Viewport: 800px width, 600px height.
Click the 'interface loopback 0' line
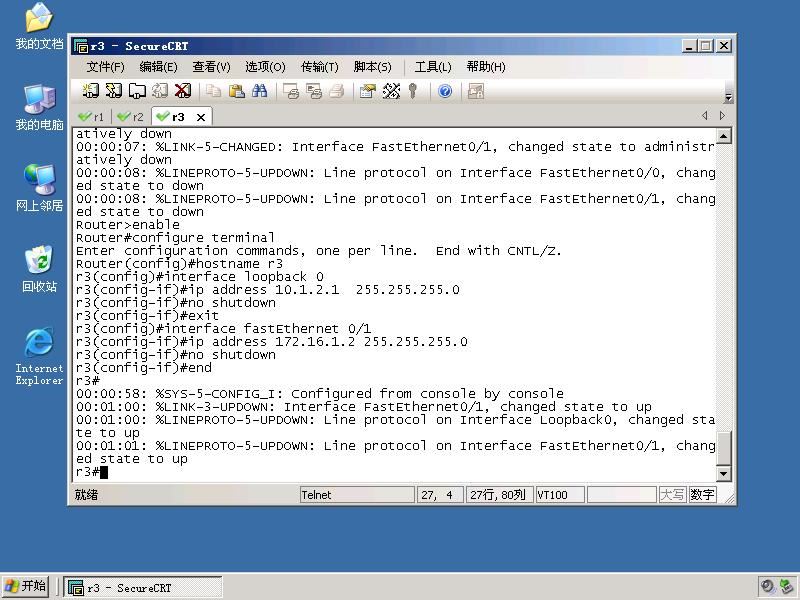tap(200, 277)
